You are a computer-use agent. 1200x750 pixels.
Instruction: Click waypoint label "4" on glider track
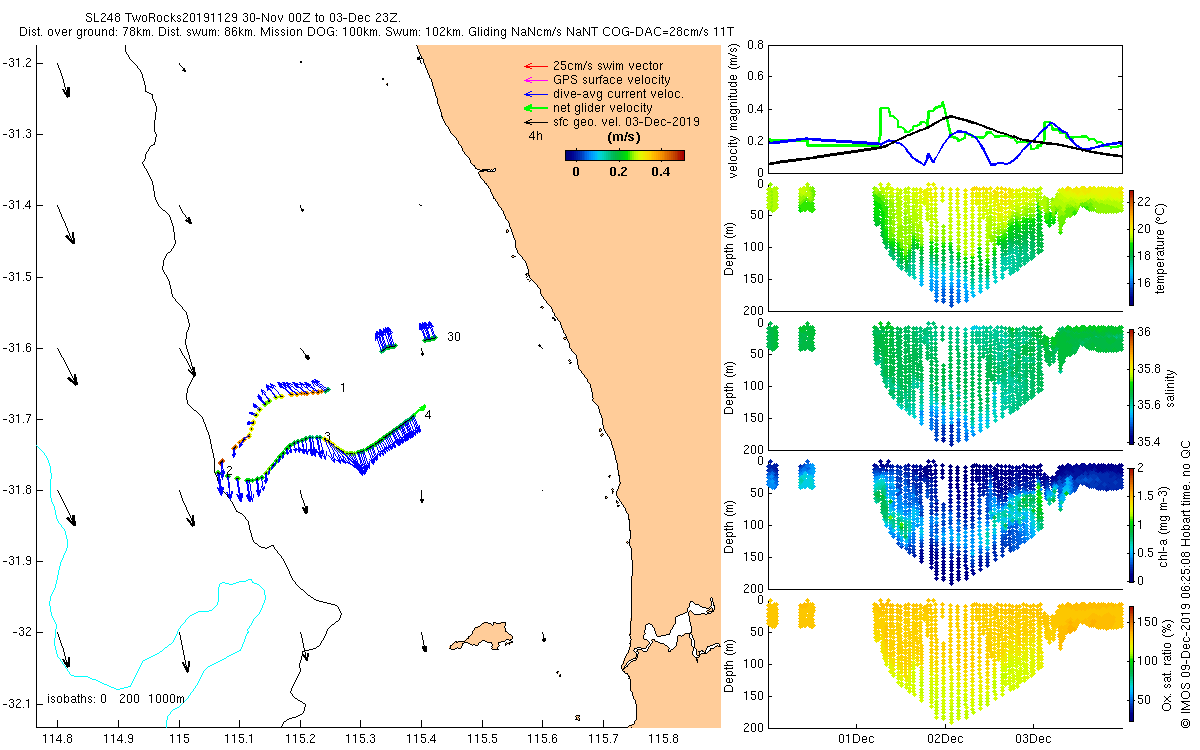(428, 413)
